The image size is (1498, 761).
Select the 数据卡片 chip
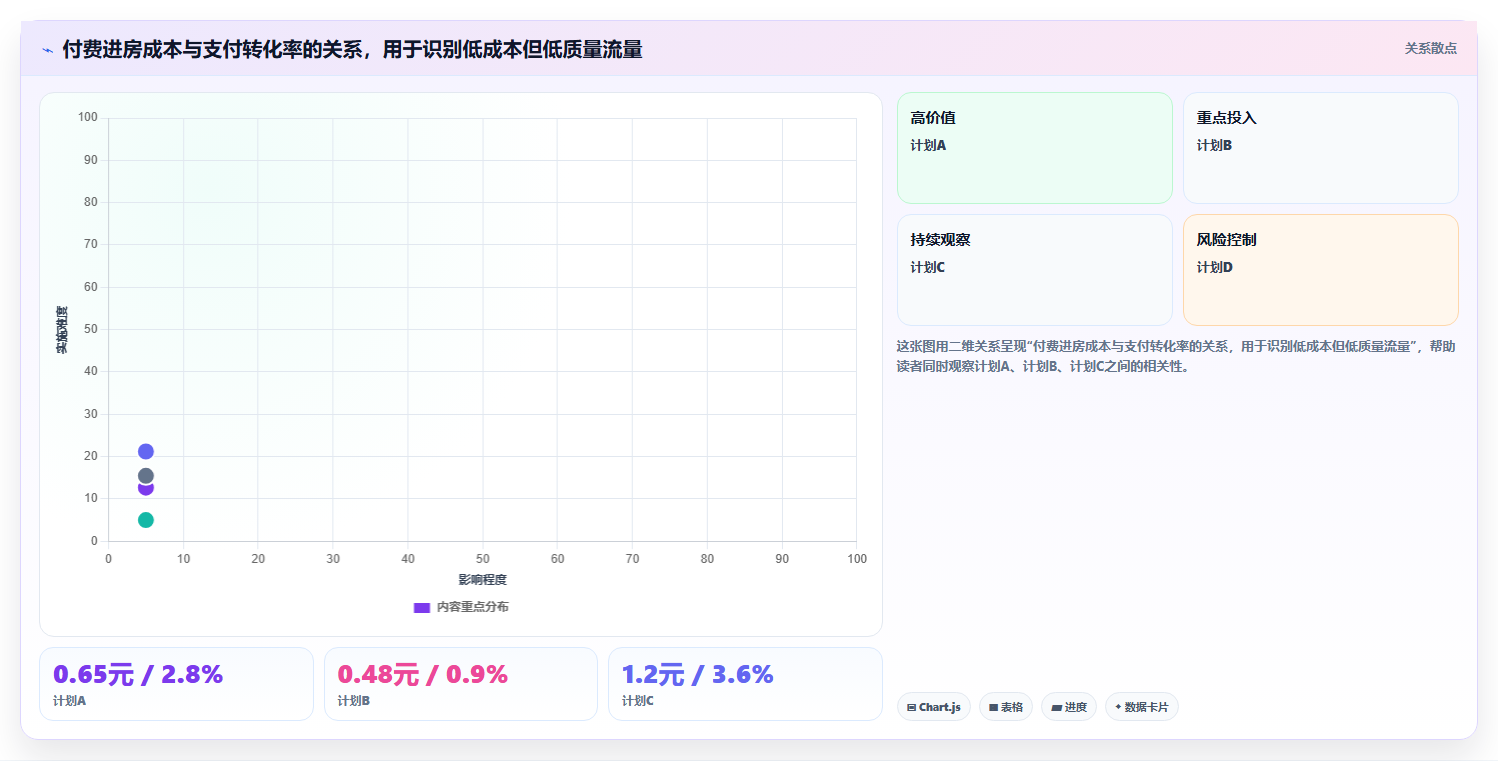[1141, 707]
